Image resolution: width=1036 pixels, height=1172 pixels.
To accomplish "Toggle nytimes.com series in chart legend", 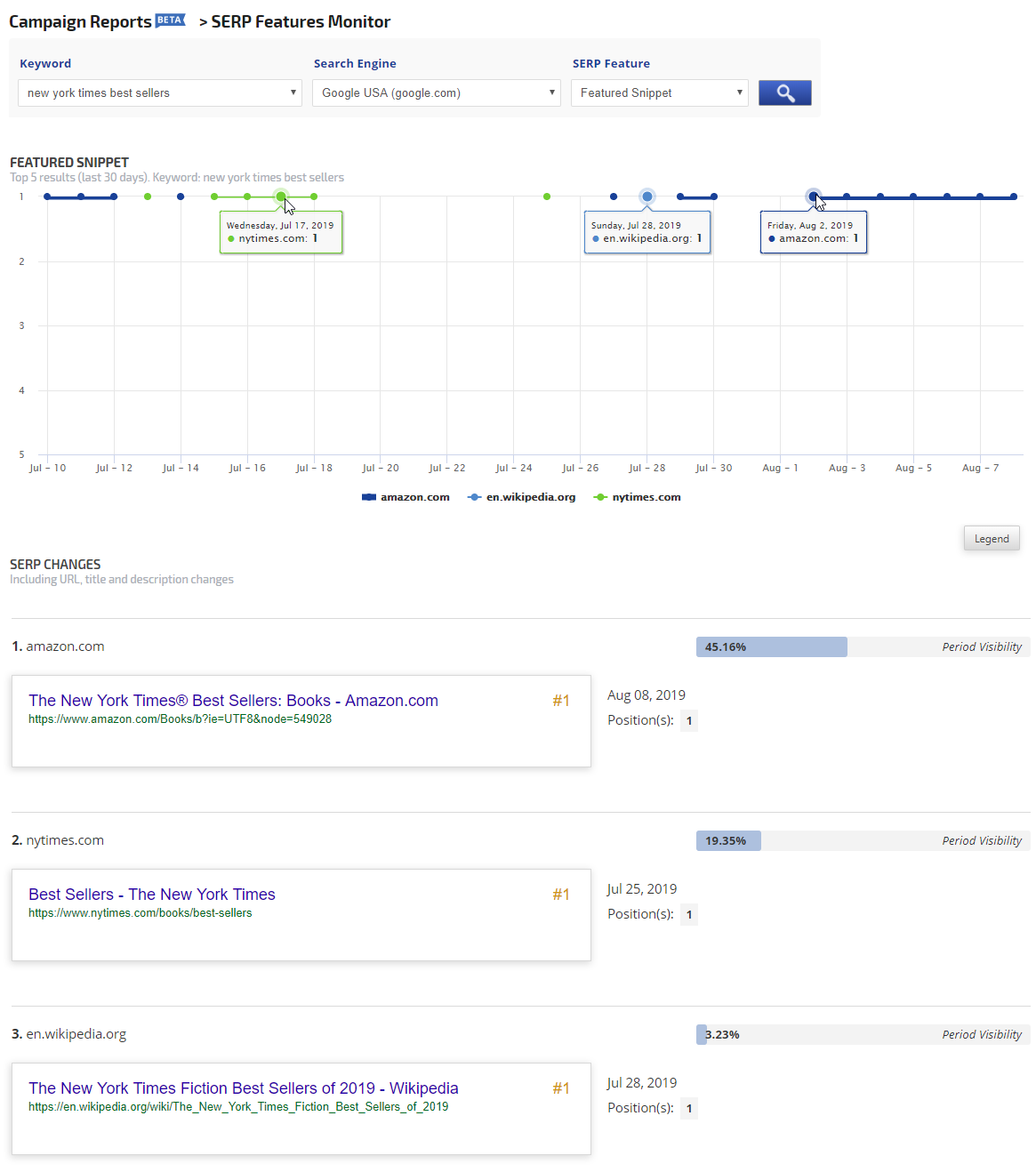I will point(638,497).
